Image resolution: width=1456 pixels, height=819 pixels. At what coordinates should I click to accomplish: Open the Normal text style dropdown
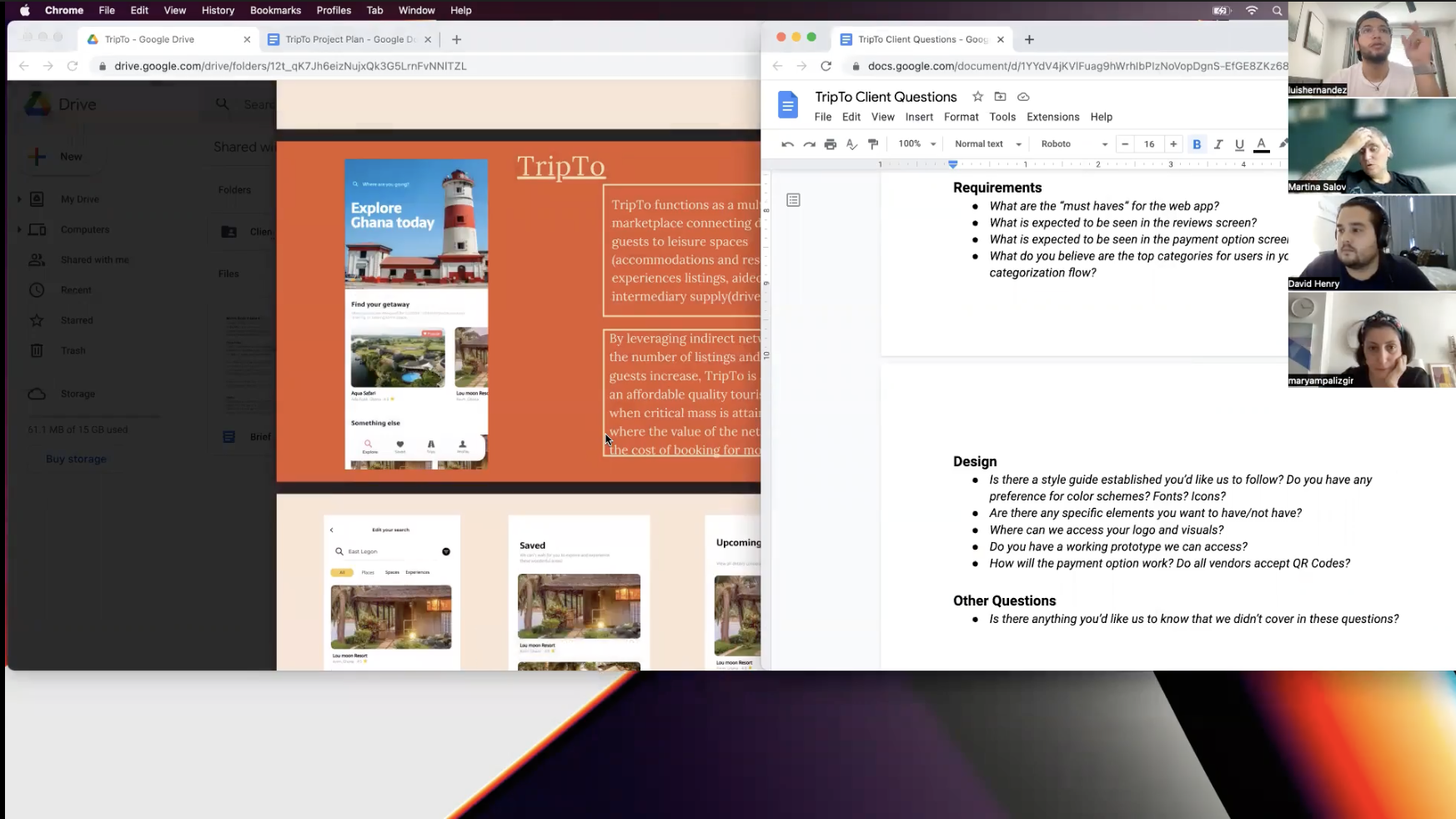(988, 144)
